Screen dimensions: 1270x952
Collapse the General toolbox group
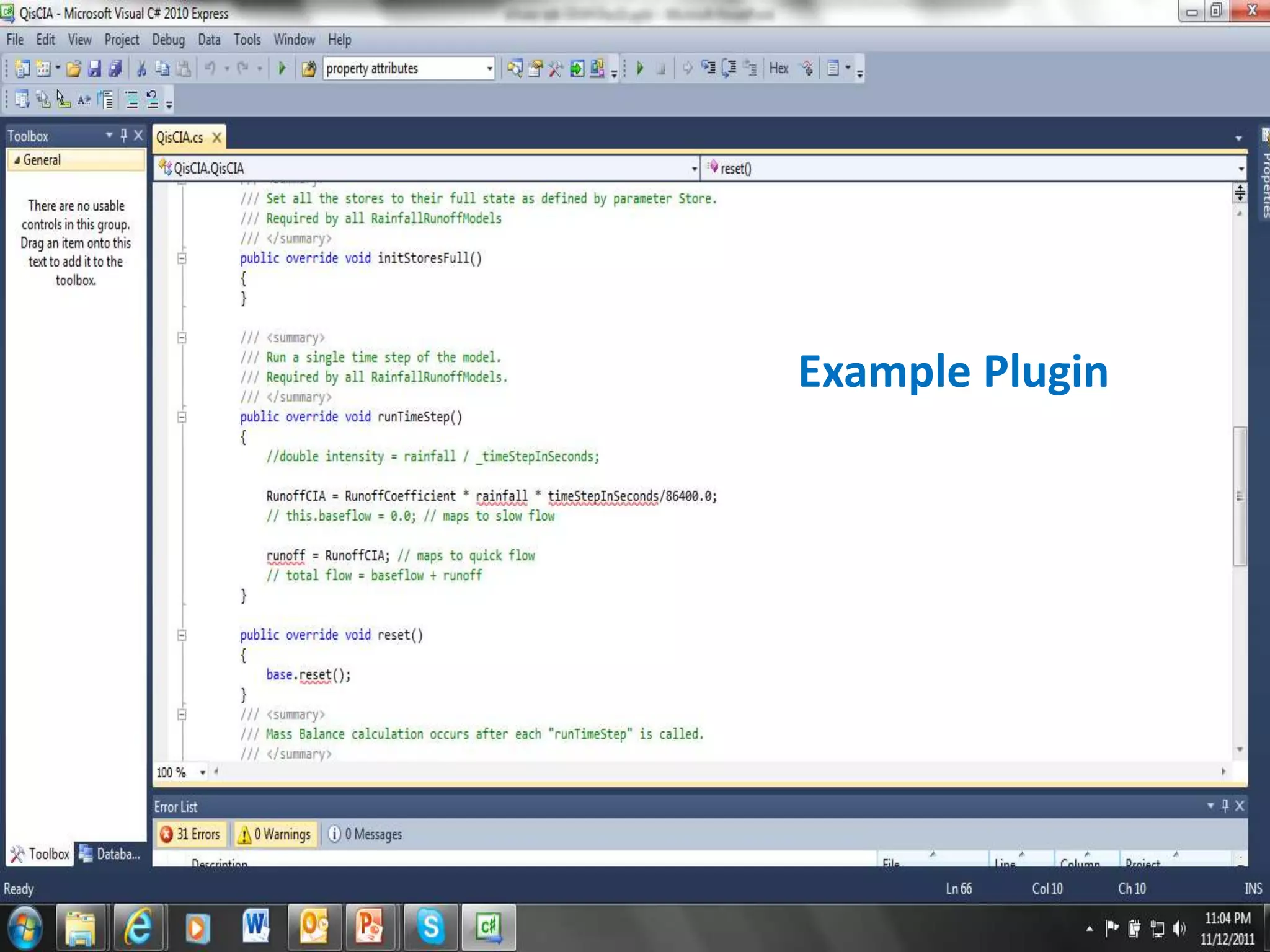[x=17, y=160]
